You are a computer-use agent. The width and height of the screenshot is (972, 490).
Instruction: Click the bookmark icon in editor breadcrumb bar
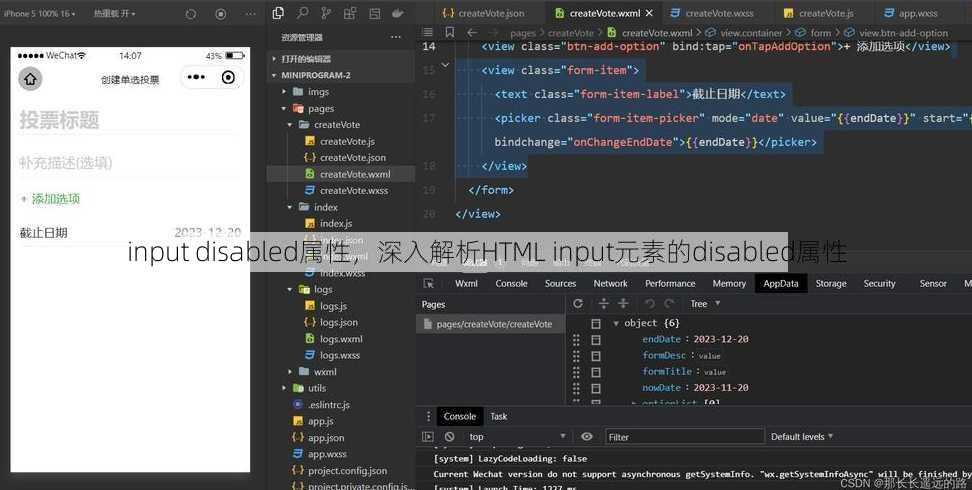(x=450, y=32)
